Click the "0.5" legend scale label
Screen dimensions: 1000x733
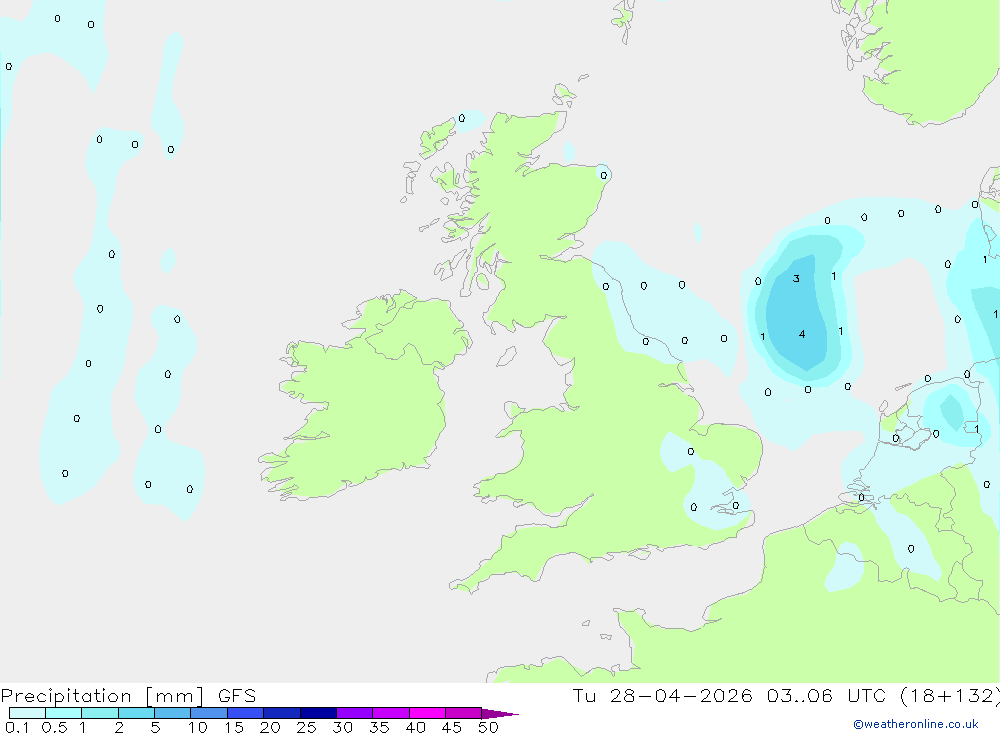tap(54, 727)
